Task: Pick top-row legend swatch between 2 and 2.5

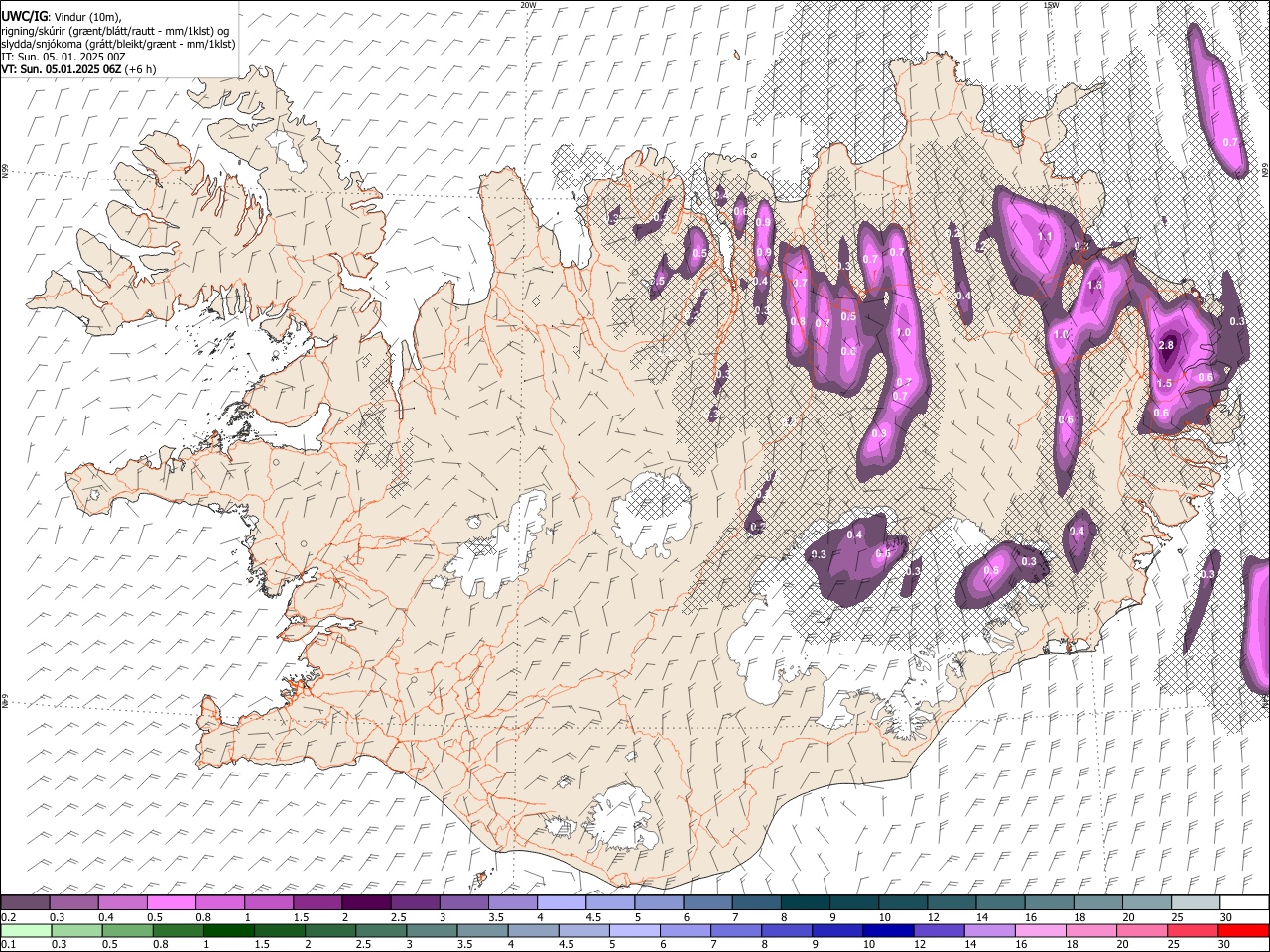Action: coord(366,902)
